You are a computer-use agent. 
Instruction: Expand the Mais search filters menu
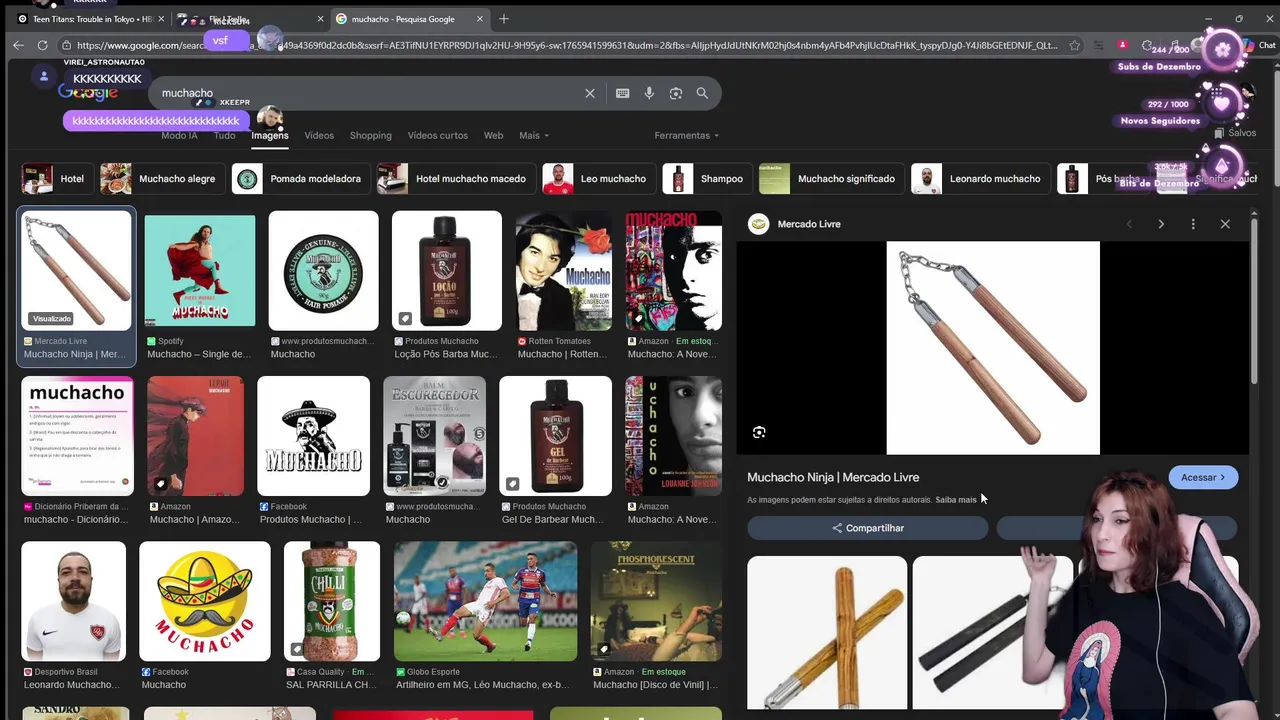(534, 135)
